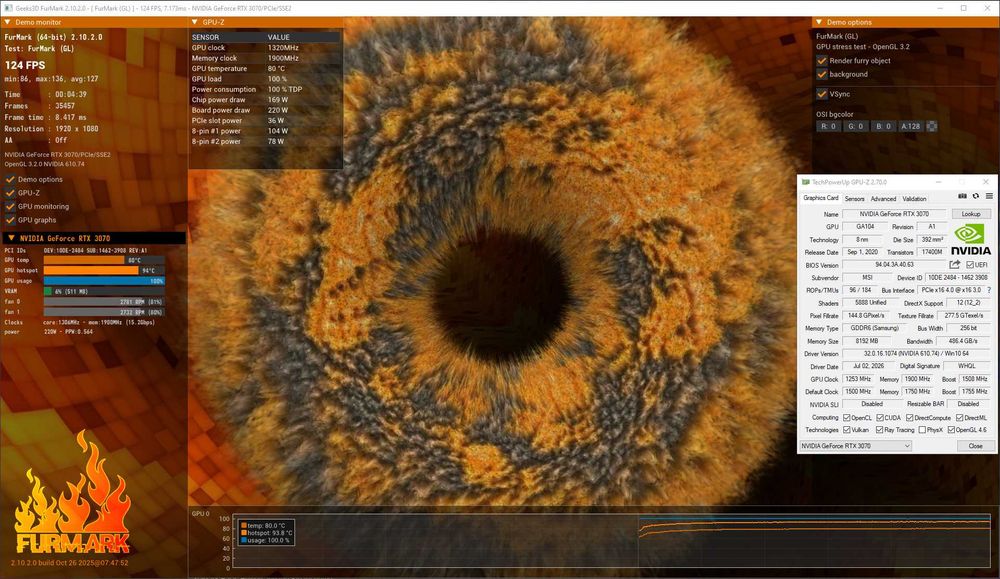Click the fan 0 speed bar
Screen dimensions: 1000x579
104,302
